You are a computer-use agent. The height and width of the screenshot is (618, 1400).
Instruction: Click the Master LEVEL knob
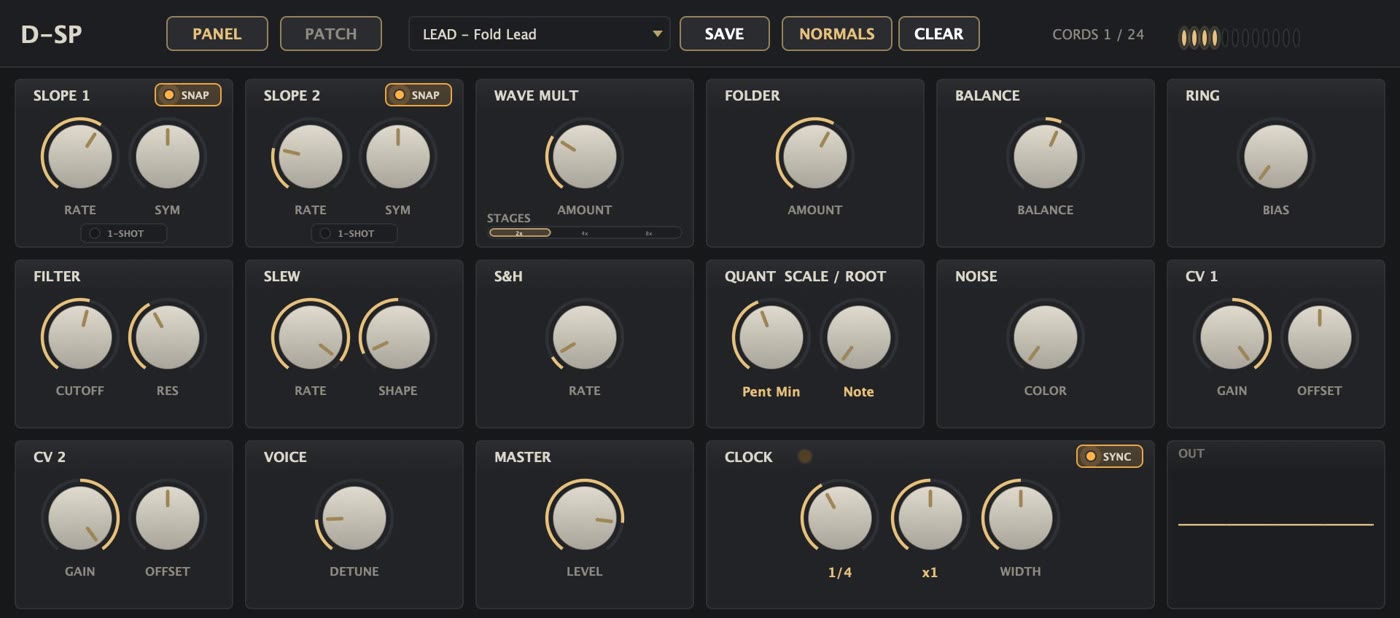pyautogui.click(x=584, y=518)
